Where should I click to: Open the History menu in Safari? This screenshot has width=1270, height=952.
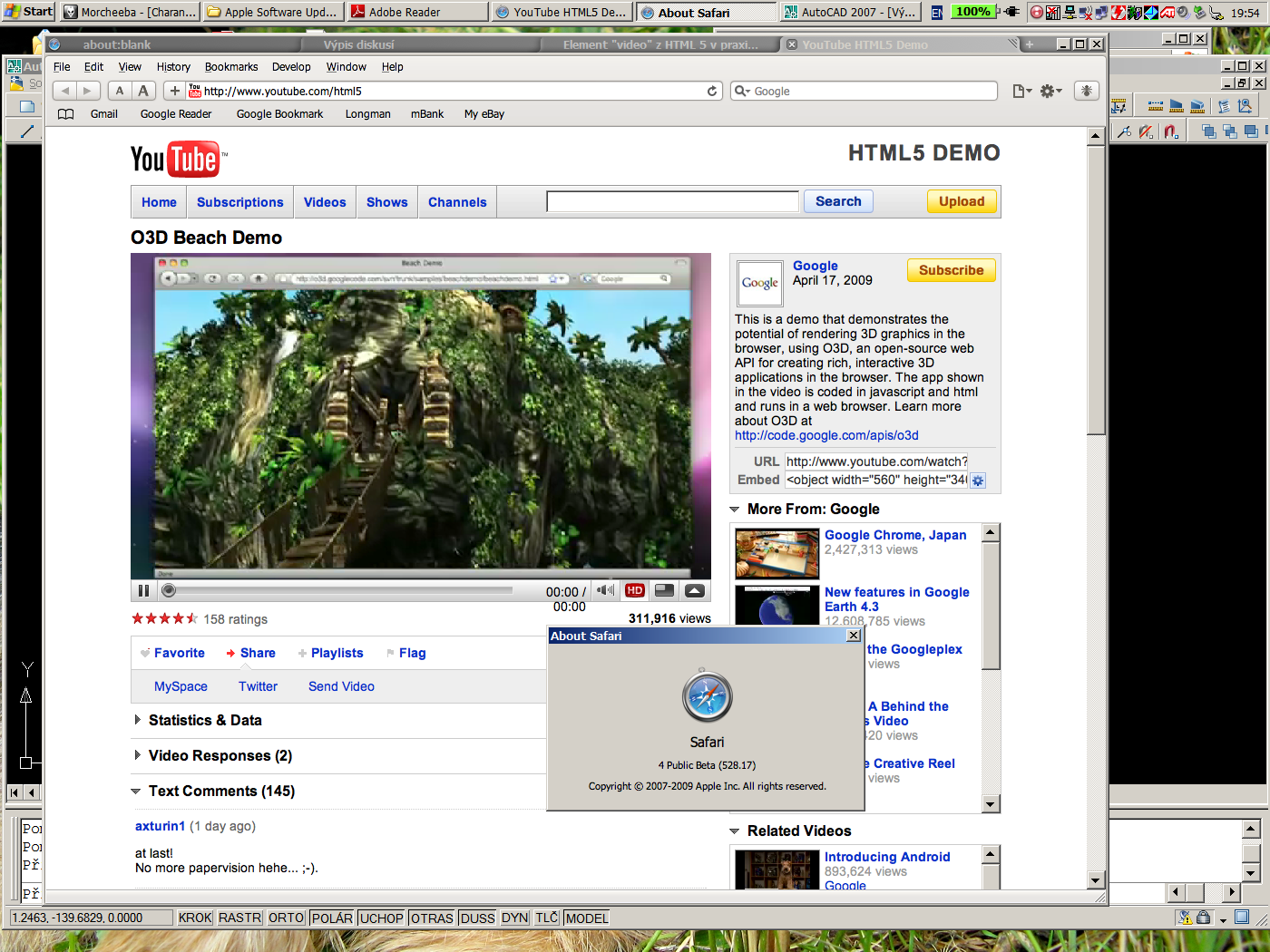click(x=173, y=67)
